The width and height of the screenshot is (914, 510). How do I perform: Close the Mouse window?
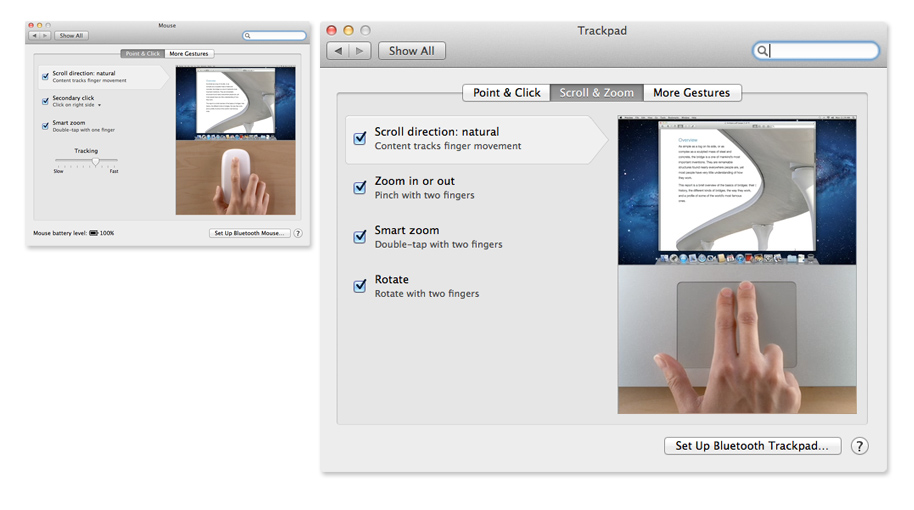[x=31, y=26]
